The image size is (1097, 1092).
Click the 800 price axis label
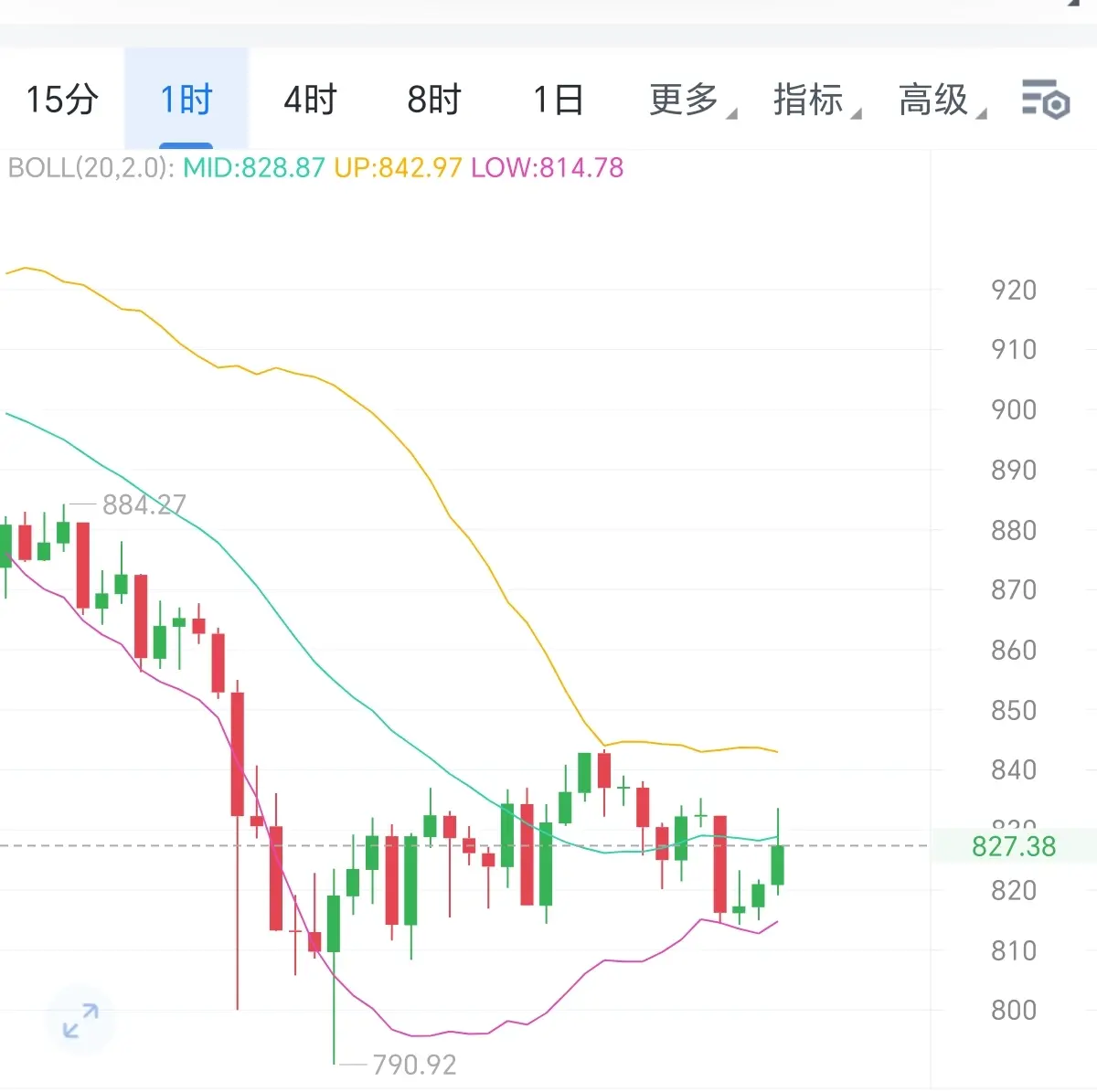coord(1014,1010)
